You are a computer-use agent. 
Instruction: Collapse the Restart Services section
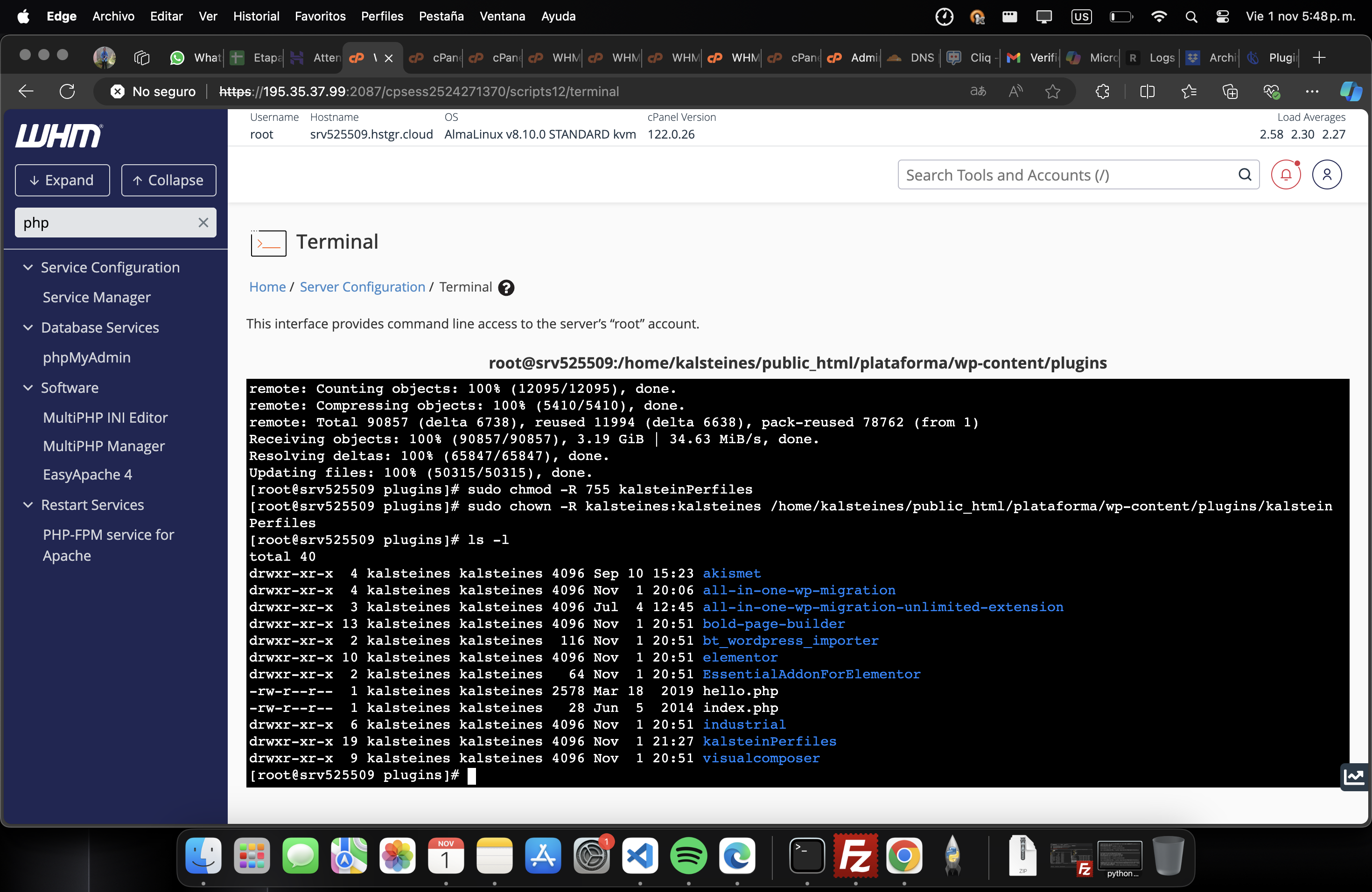point(28,505)
